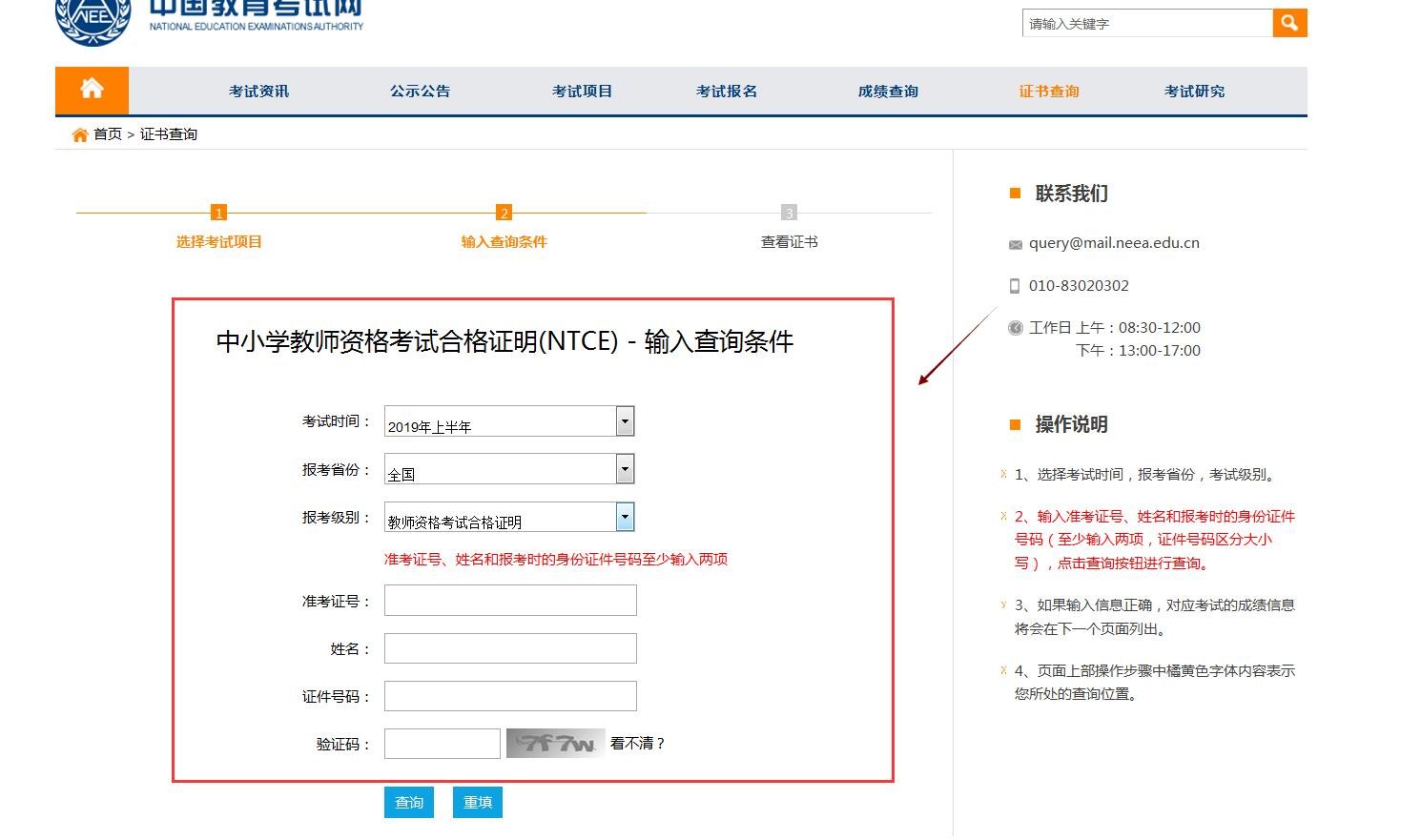
Task: Click the orange square icon before 操作说明
Action: pyautogui.click(x=1014, y=423)
